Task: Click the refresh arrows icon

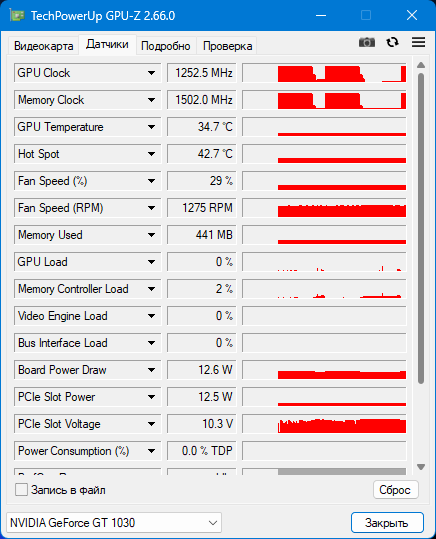Action: pos(392,42)
